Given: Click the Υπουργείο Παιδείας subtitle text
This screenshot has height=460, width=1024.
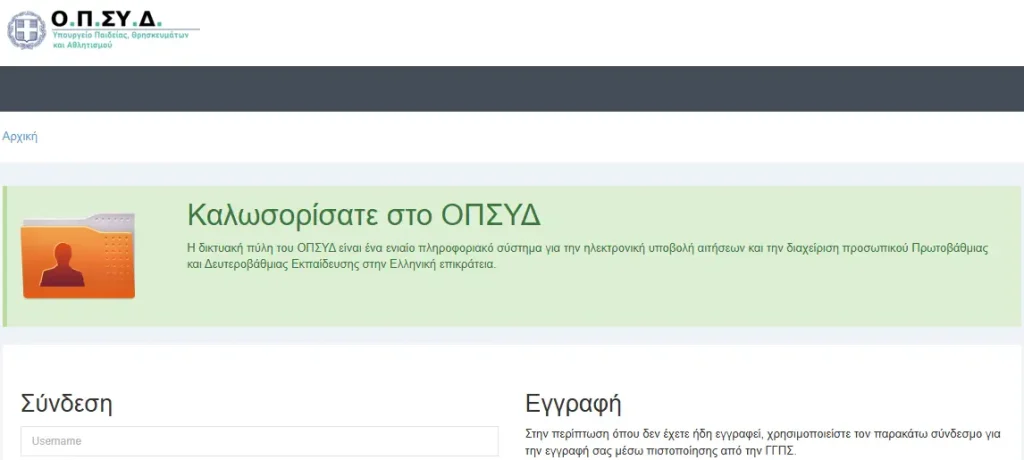Looking at the screenshot, I should [x=120, y=39].
